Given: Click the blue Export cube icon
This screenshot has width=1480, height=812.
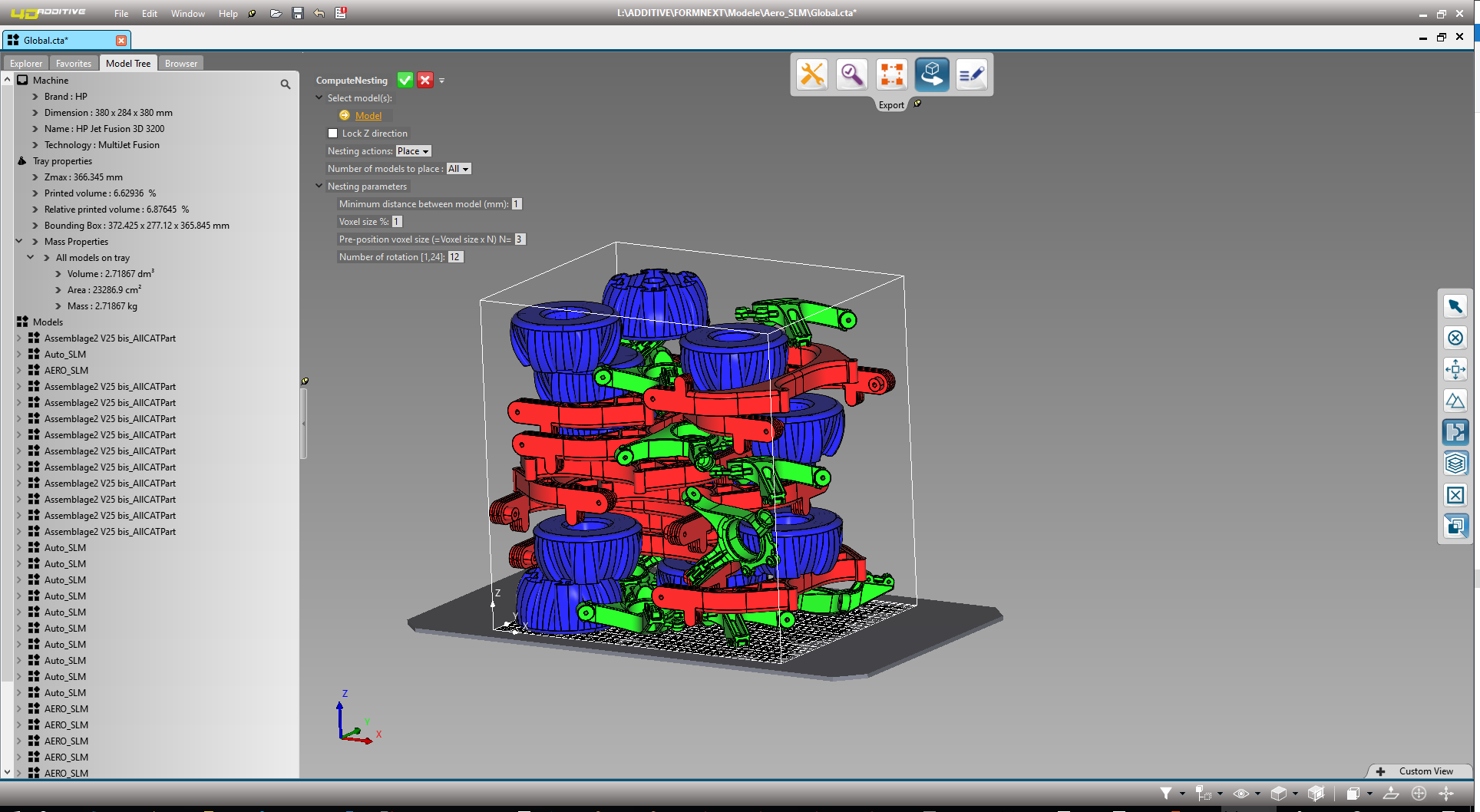Looking at the screenshot, I should 931,74.
